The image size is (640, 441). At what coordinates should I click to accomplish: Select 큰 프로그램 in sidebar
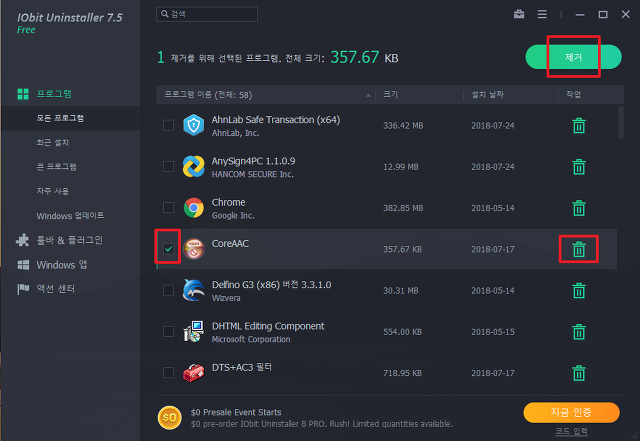pyautogui.click(x=56, y=167)
